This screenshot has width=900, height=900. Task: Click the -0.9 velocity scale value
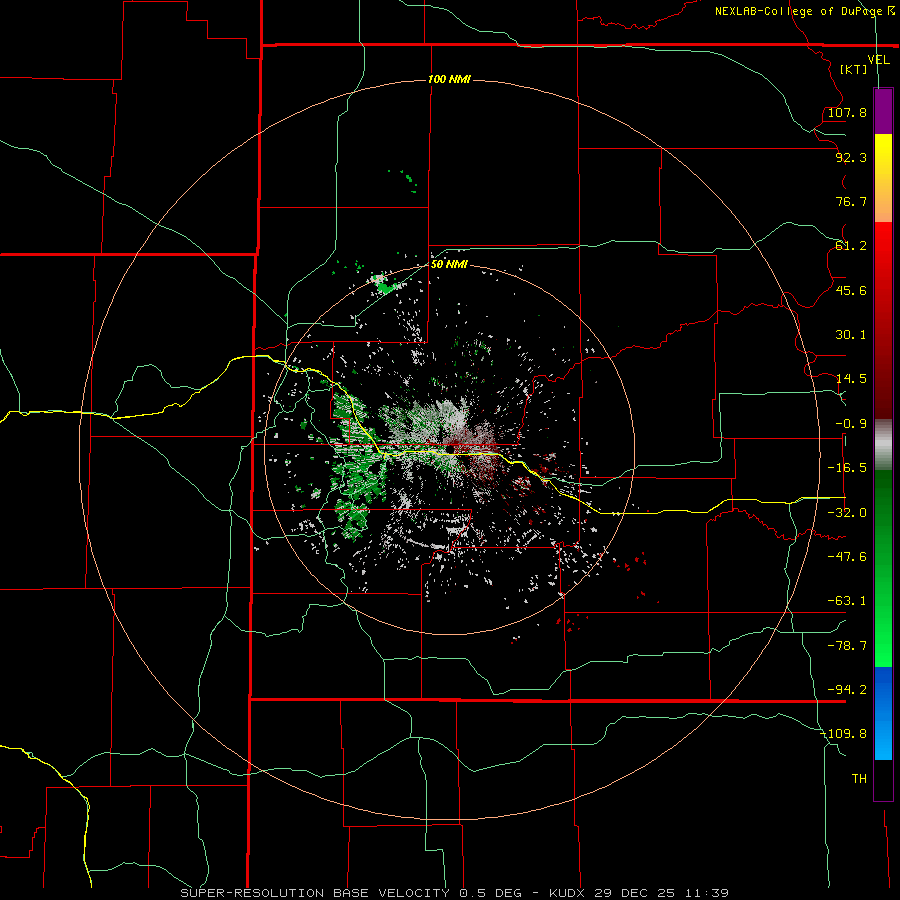851,424
